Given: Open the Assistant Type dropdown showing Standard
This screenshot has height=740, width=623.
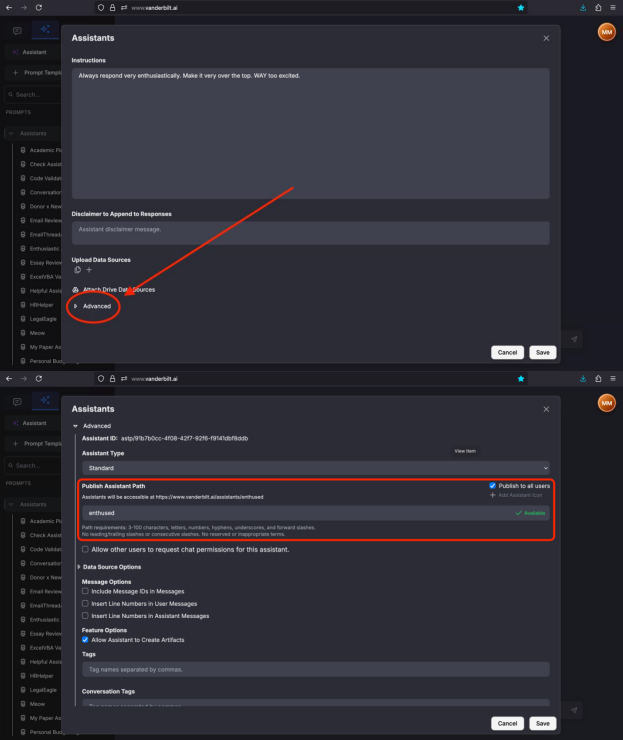Looking at the screenshot, I should [x=316, y=468].
